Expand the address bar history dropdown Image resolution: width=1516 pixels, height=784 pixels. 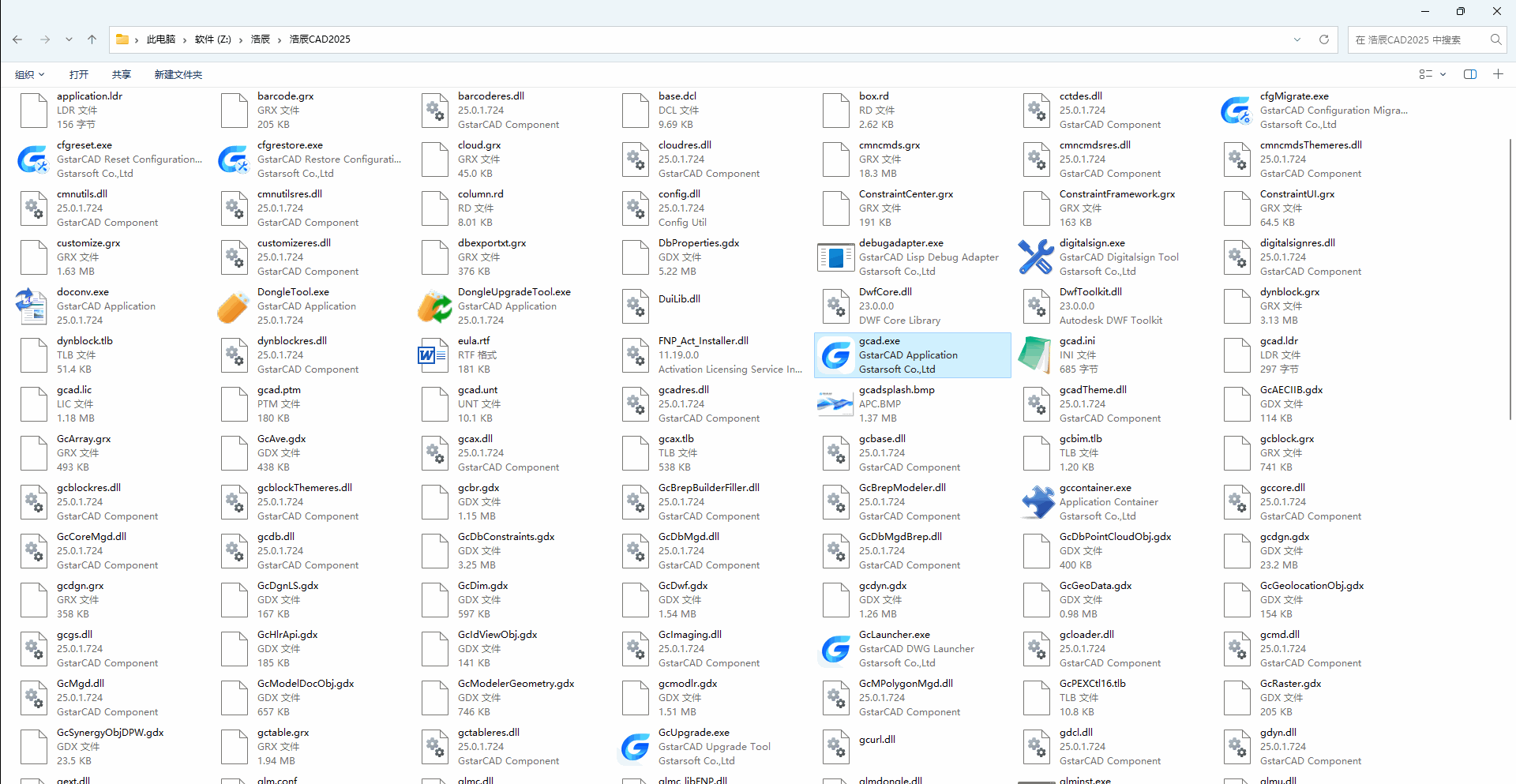click(1297, 39)
